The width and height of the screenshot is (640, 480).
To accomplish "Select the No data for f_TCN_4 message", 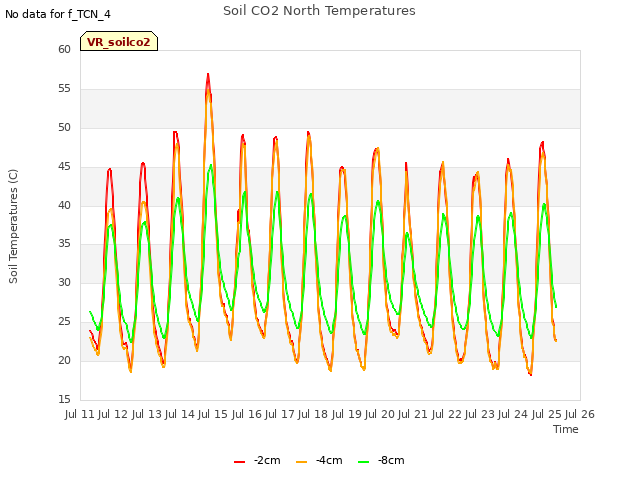I will pos(58,14).
